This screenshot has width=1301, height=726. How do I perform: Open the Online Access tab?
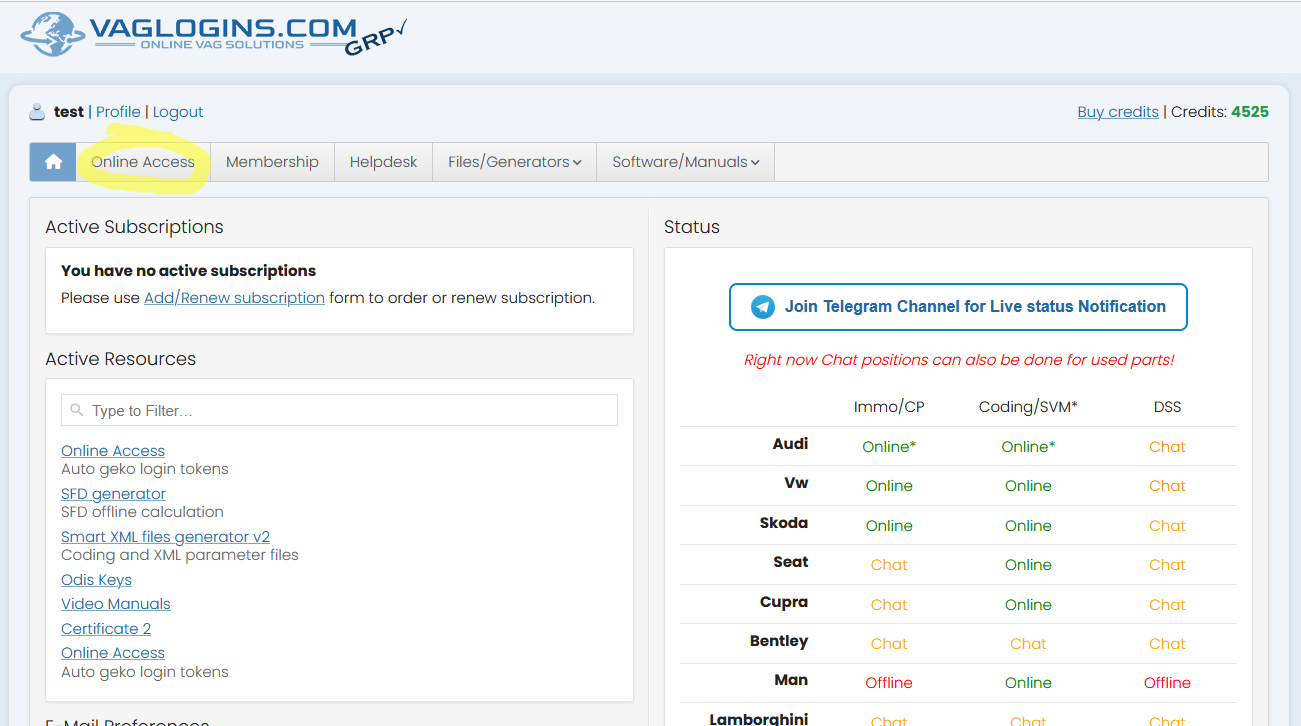click(143, 162)
